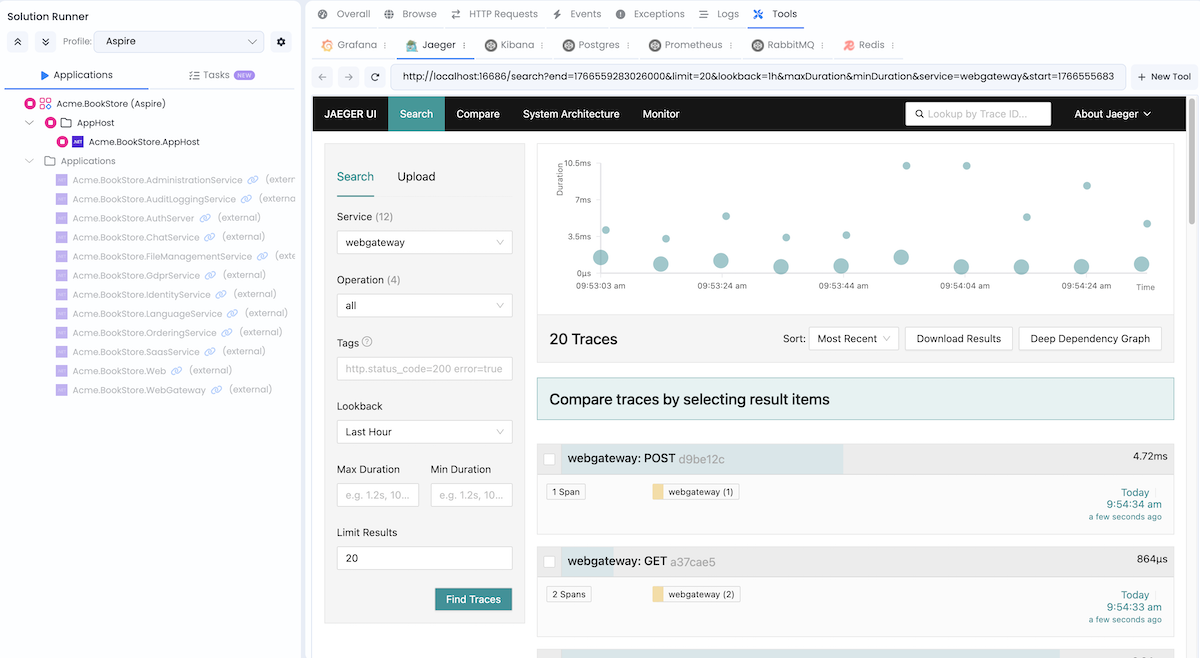The image size is (1200, 658).
Task: Click link icon of Acme.BookStore.GdprService
Action: click(x=212, y=275)
